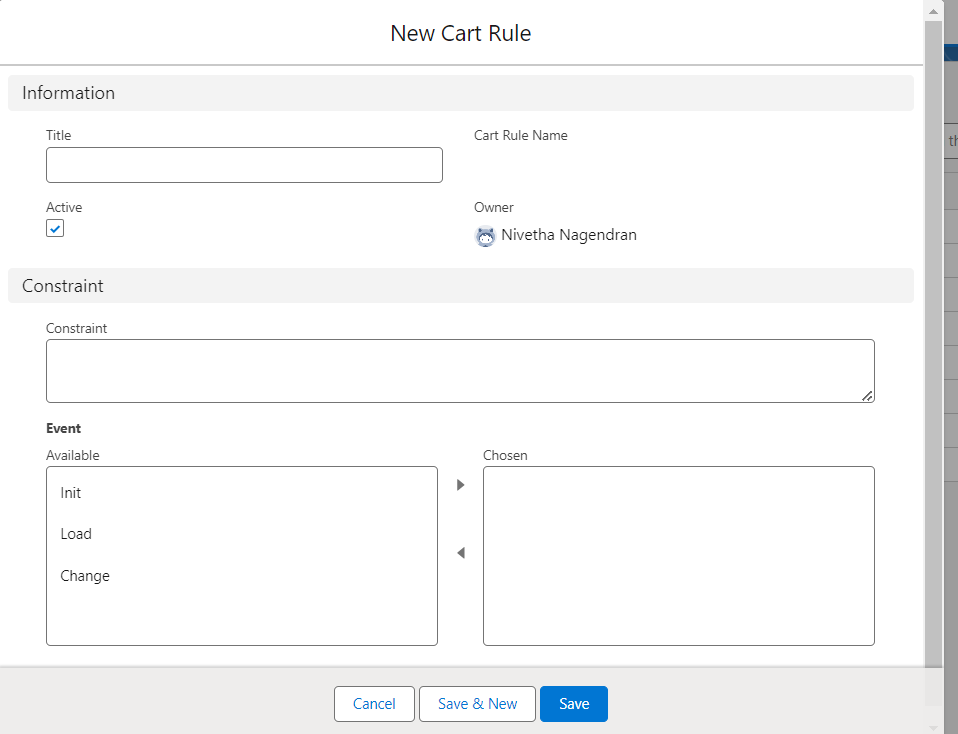This screenshot has height=734, width=958.
Task: Click left arrow to move event to Available
Action: pyautogui.click(x=461, y=553)
